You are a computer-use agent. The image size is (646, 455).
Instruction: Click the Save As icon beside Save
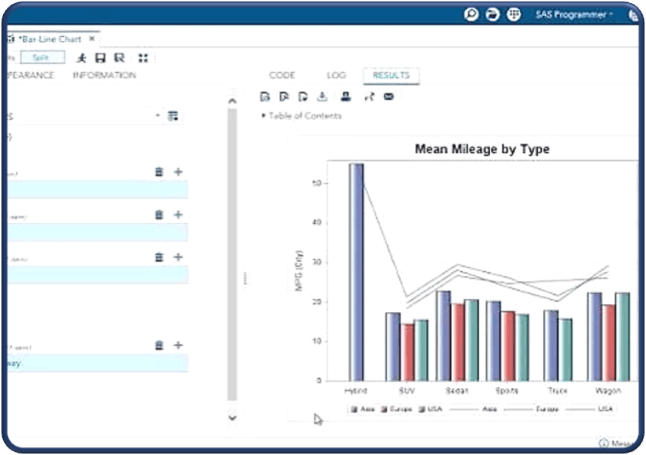click(119, 58)
